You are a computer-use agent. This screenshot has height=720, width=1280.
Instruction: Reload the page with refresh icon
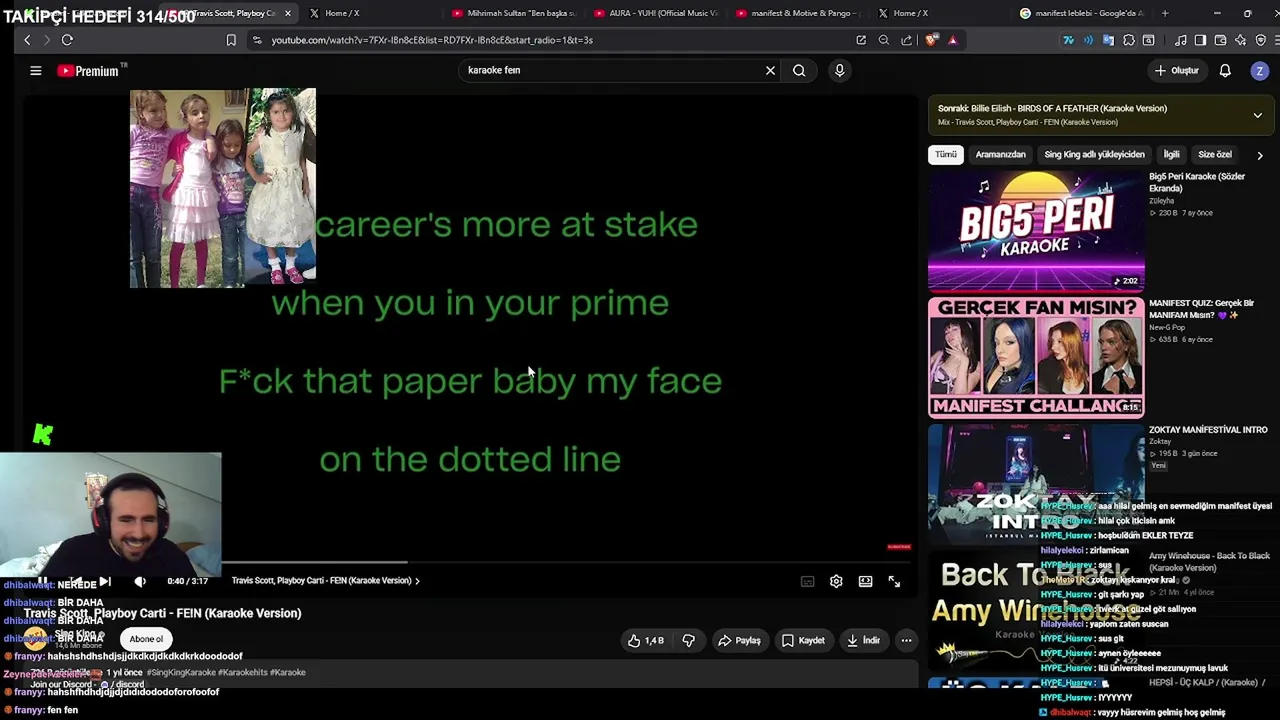click(67, 40)
